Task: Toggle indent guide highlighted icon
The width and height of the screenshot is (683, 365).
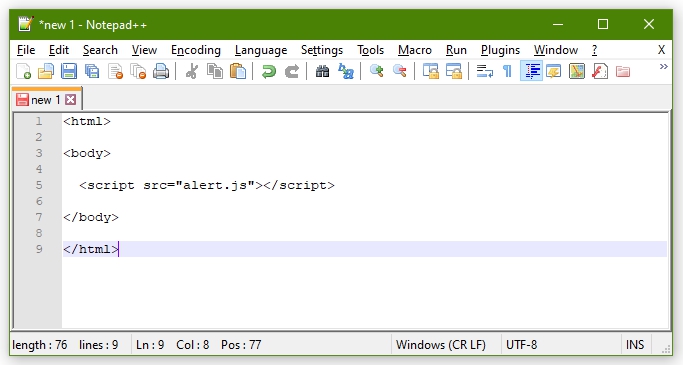Action: (531, 71)
